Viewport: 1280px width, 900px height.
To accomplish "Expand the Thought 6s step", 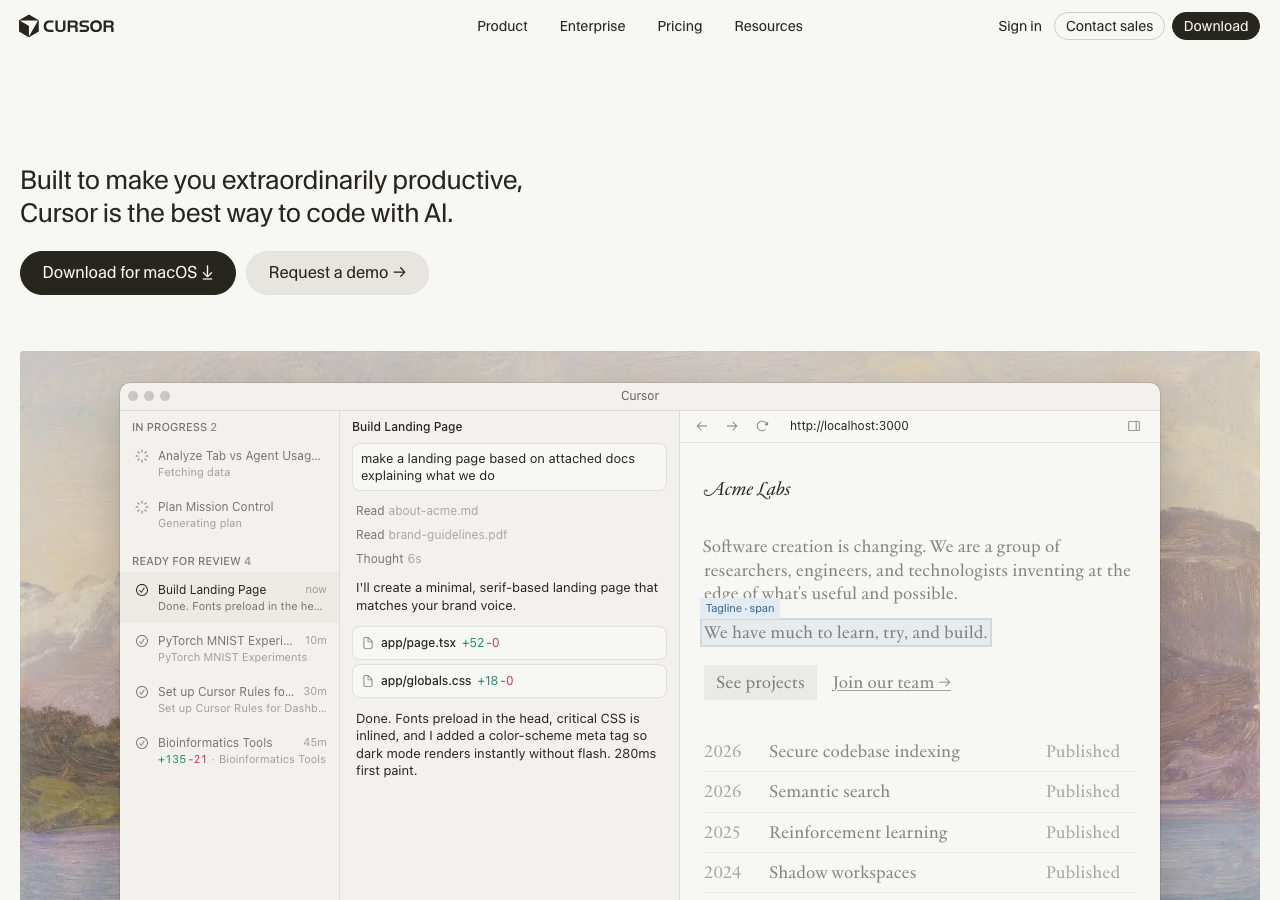I will 388,559.
